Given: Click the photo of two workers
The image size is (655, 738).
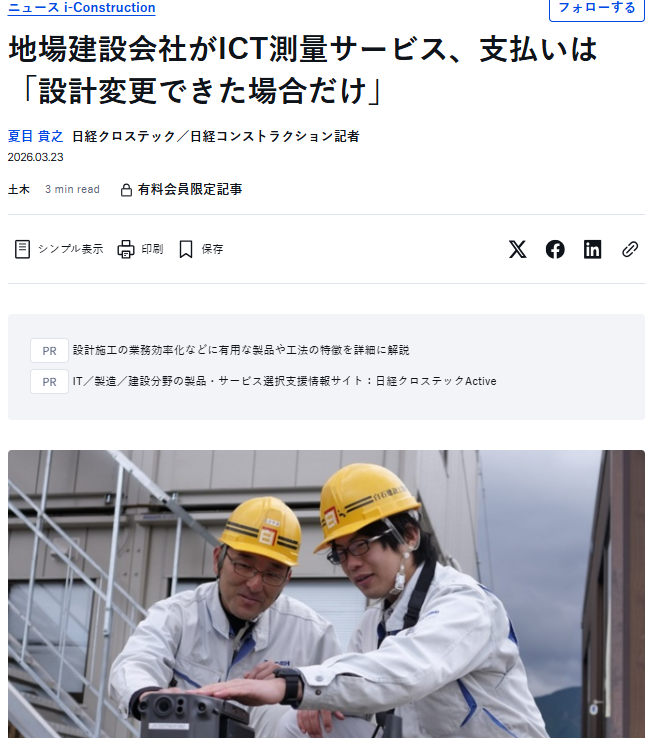Looking at the screenshot, I should tap(326, 594).
